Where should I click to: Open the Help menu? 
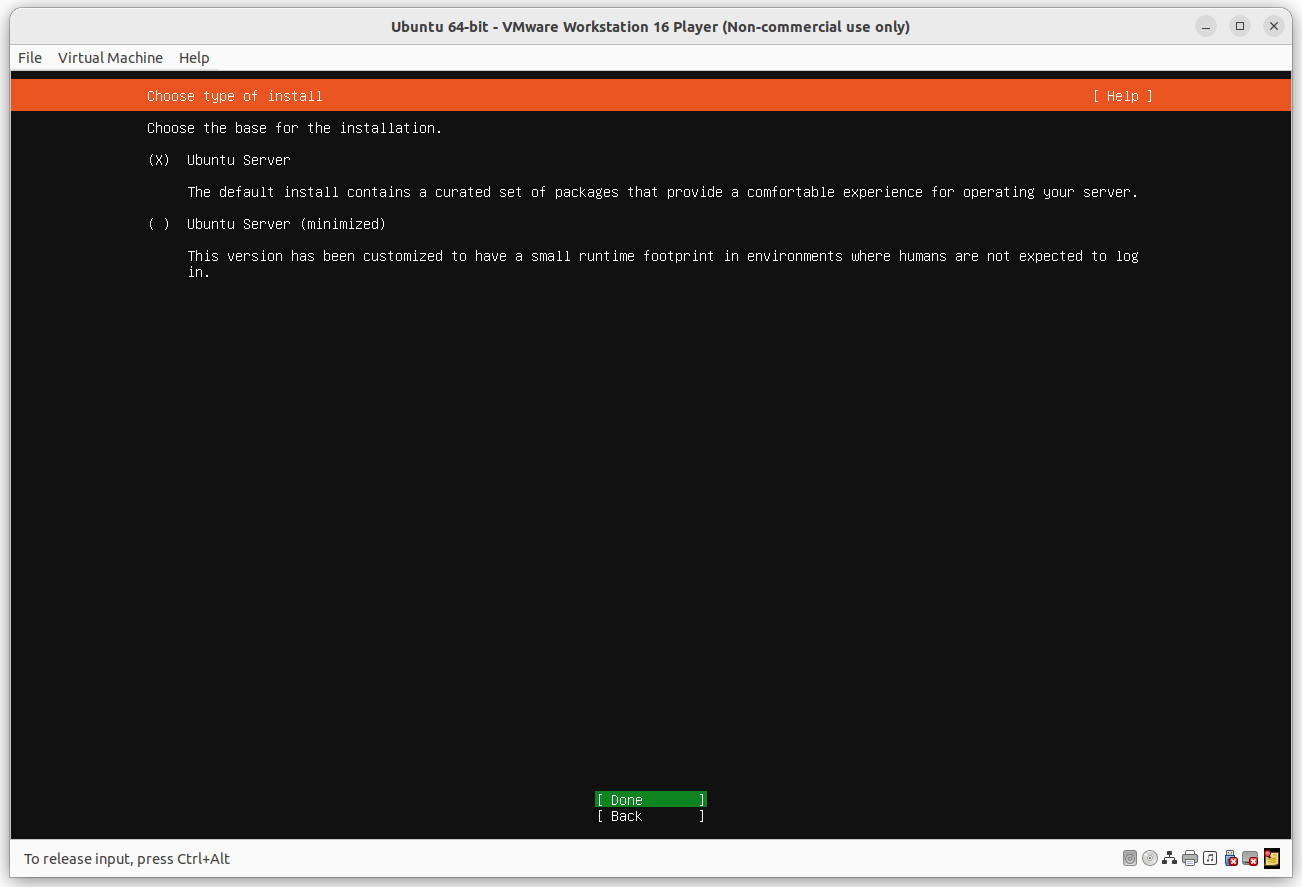[194, 58]
